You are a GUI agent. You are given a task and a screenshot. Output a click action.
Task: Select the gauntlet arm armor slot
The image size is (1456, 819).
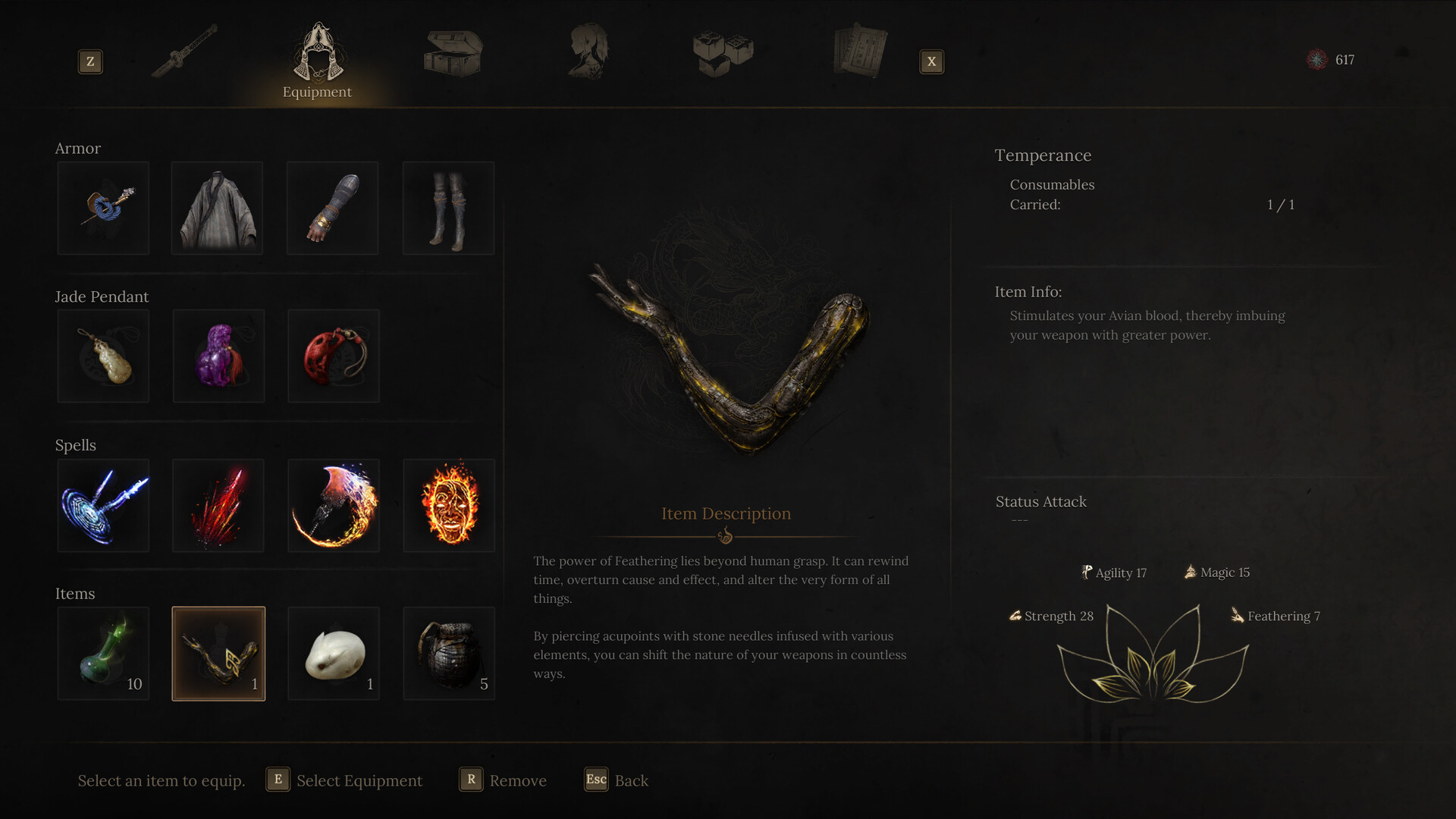(x=333, y=208)
